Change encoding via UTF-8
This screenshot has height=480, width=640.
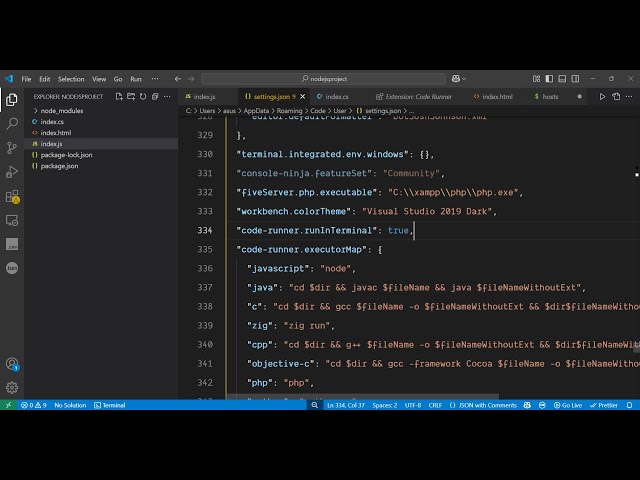click(x=413, y=405)
